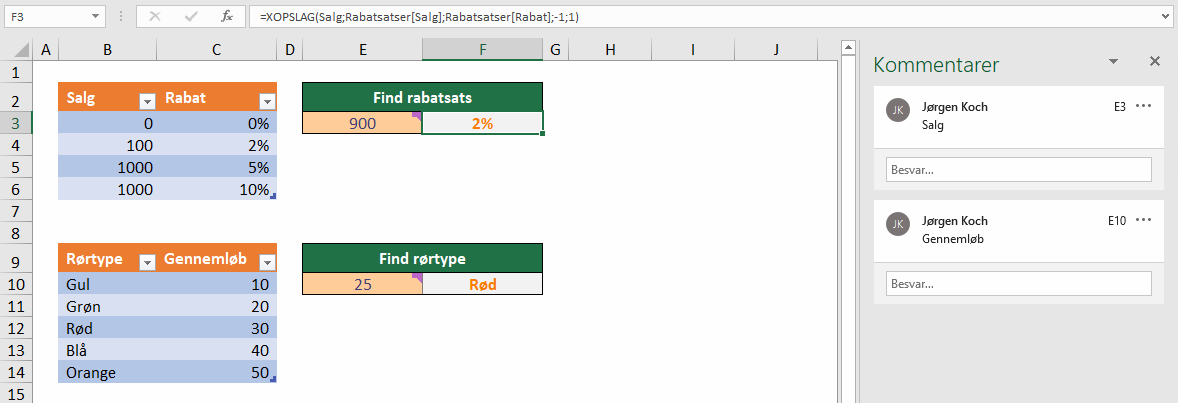Select Salg cell containing 100
Image resolution: width=1178 pixels, height=403 pixels.
(107, 144)
